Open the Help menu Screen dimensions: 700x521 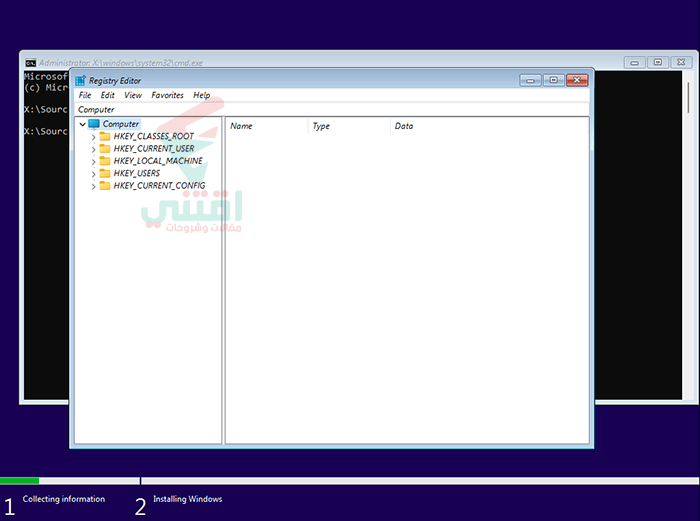point(202,95)
